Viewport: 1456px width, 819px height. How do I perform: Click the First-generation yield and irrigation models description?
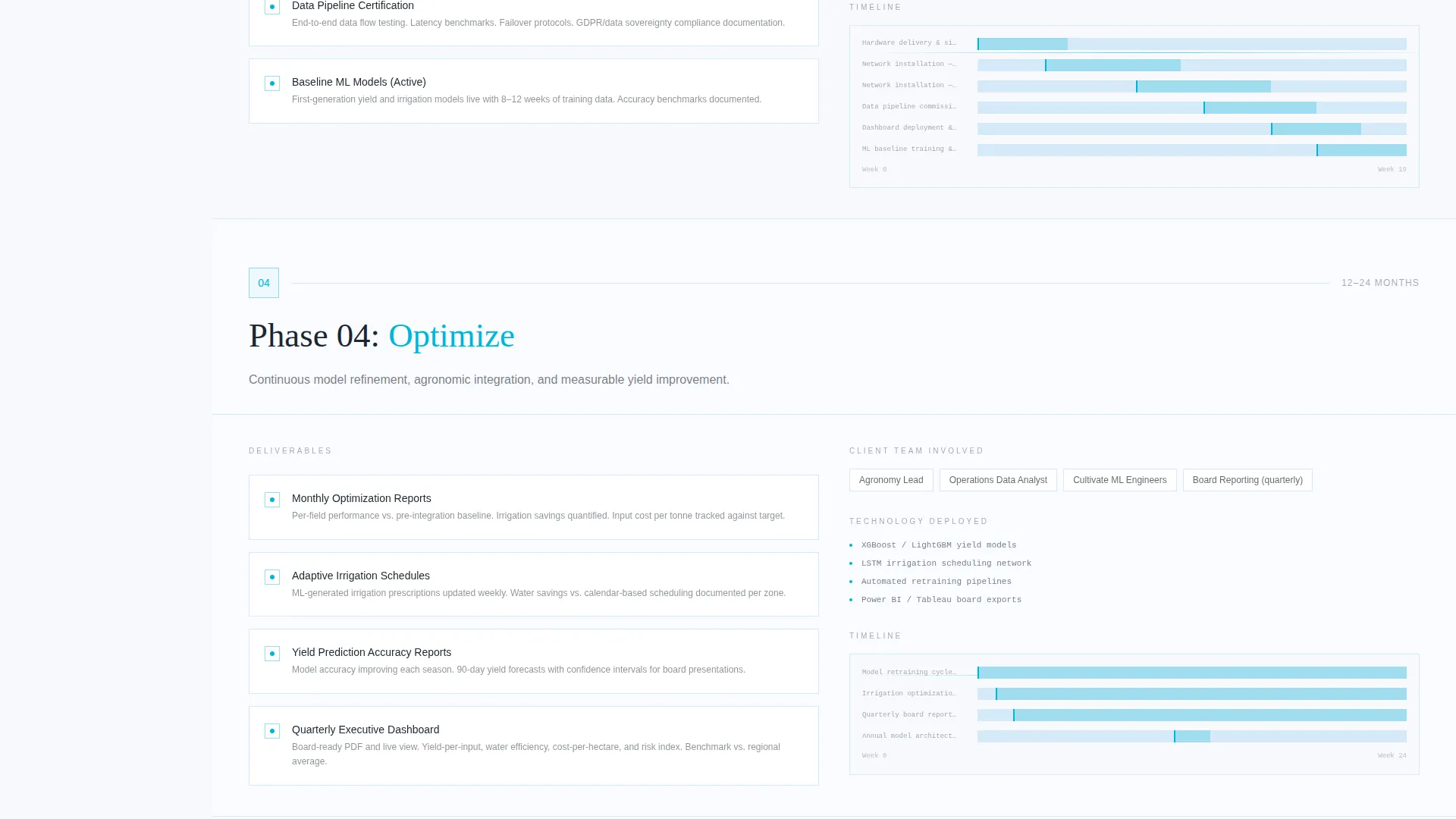coord(526,99)
